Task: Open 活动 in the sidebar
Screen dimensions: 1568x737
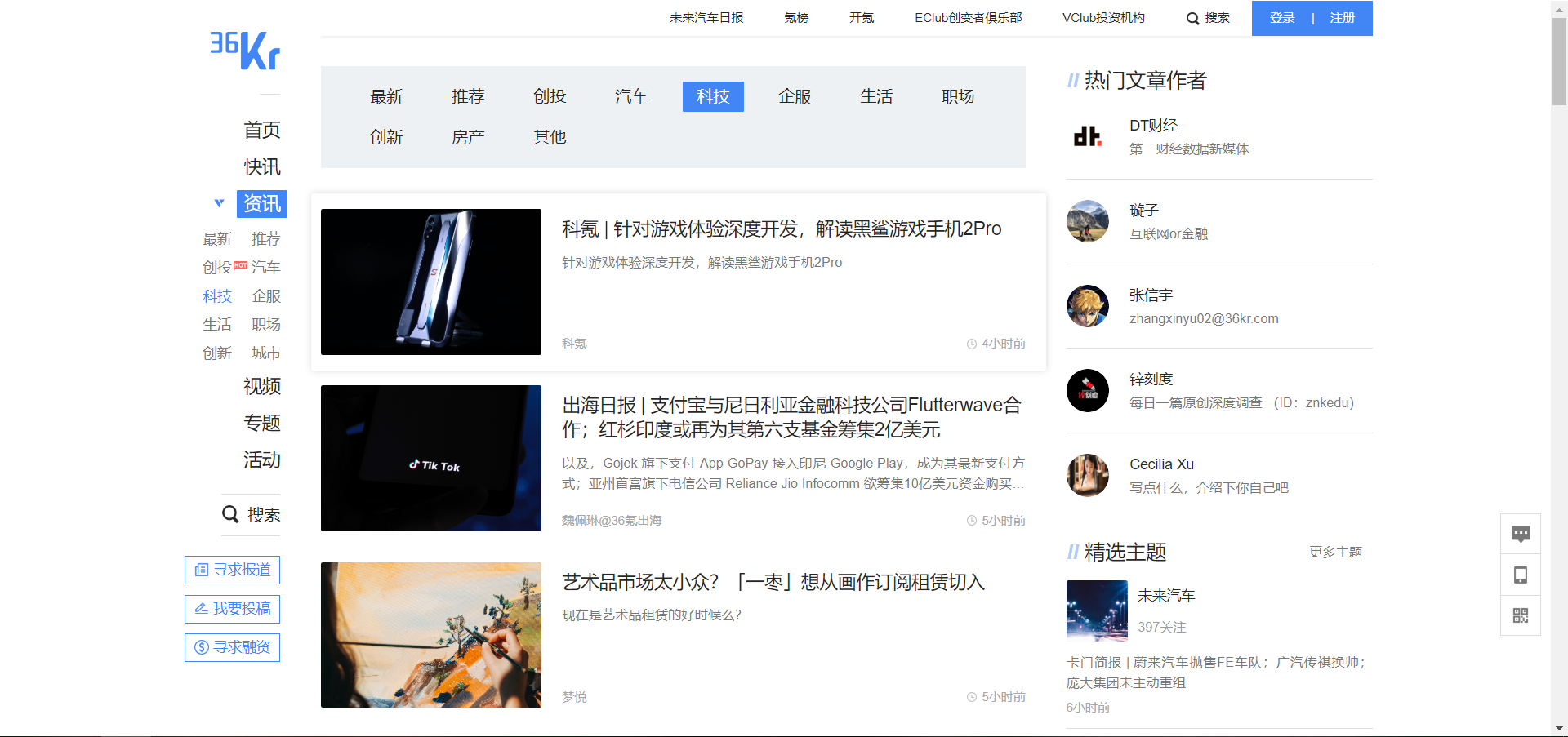Action: point(261,460)
